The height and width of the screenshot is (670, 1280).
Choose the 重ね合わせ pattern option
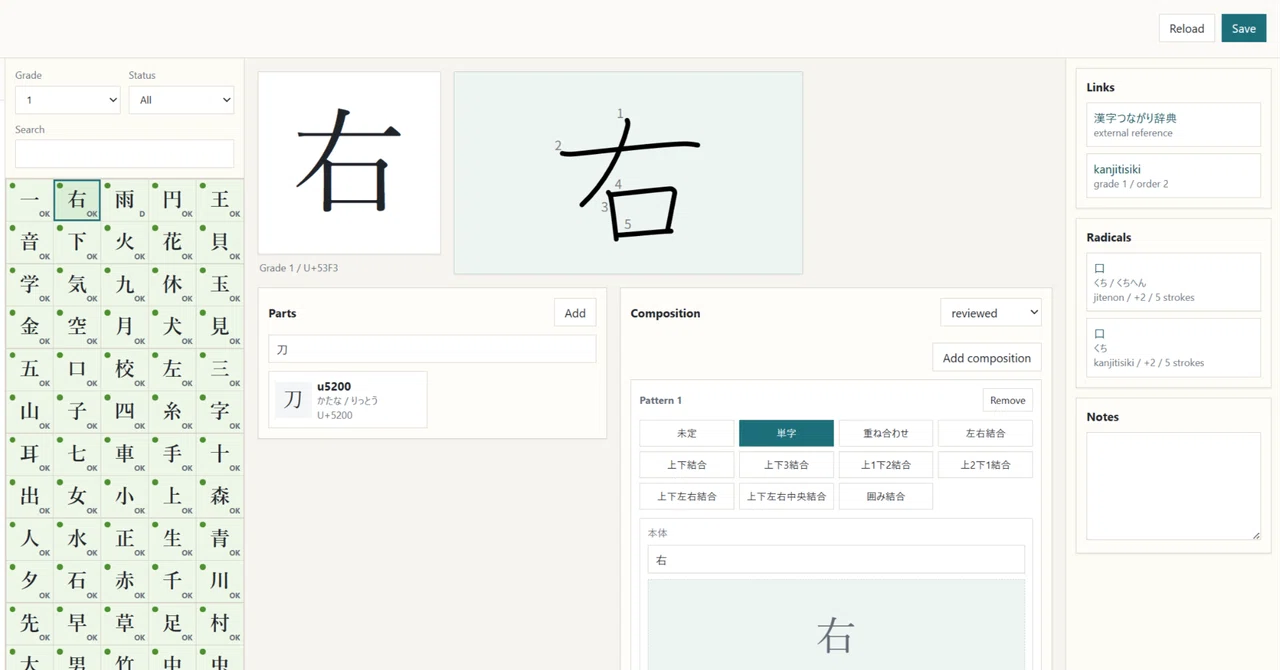click(x=886, y=433)
